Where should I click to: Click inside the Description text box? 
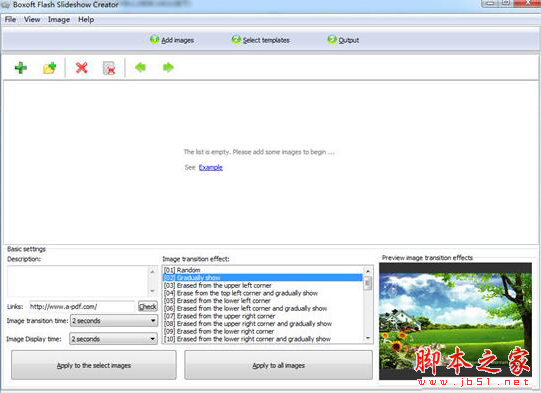pos(78,281)
